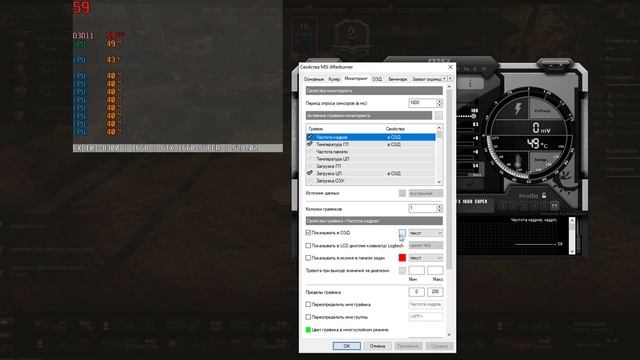Open the Logitech LCD font dropdown
The width and height of the screenshot is (640, 360).
click(426, 245)
